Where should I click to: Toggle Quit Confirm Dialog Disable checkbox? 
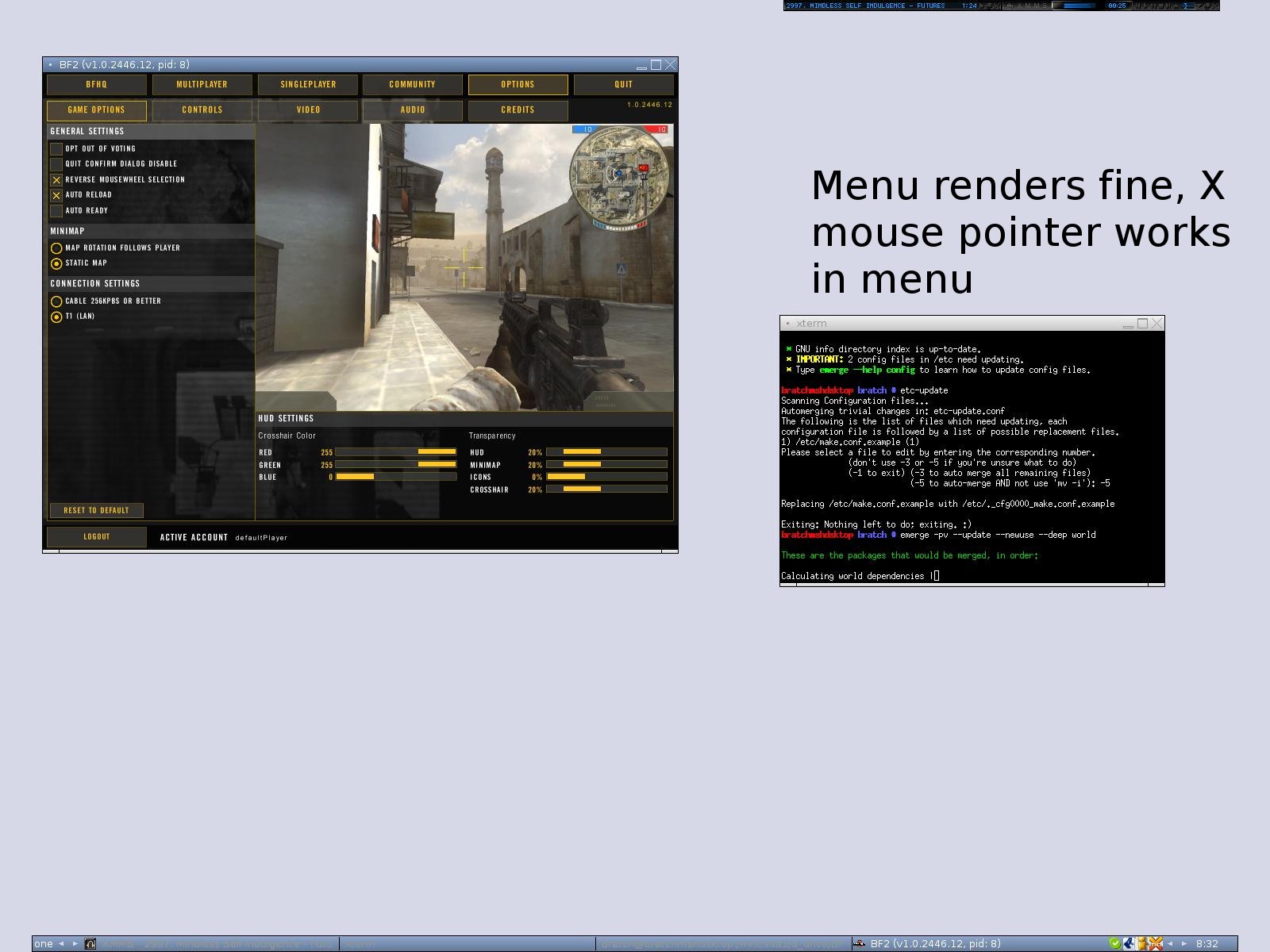click(x=56, y=164)
